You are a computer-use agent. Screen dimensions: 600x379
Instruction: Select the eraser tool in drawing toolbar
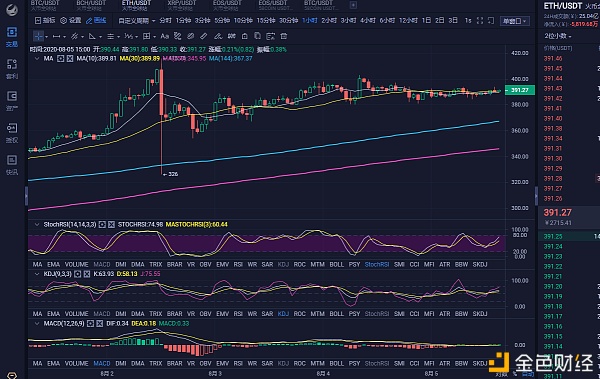tap(218, 36)
